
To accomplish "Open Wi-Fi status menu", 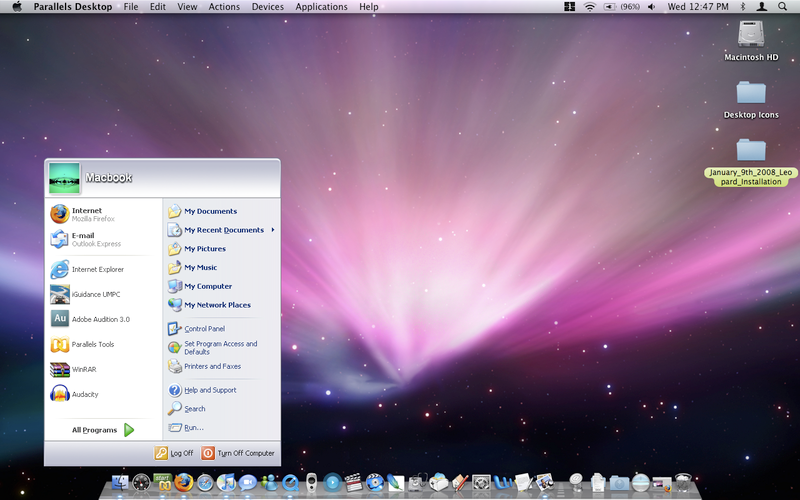I will [590, 7].
